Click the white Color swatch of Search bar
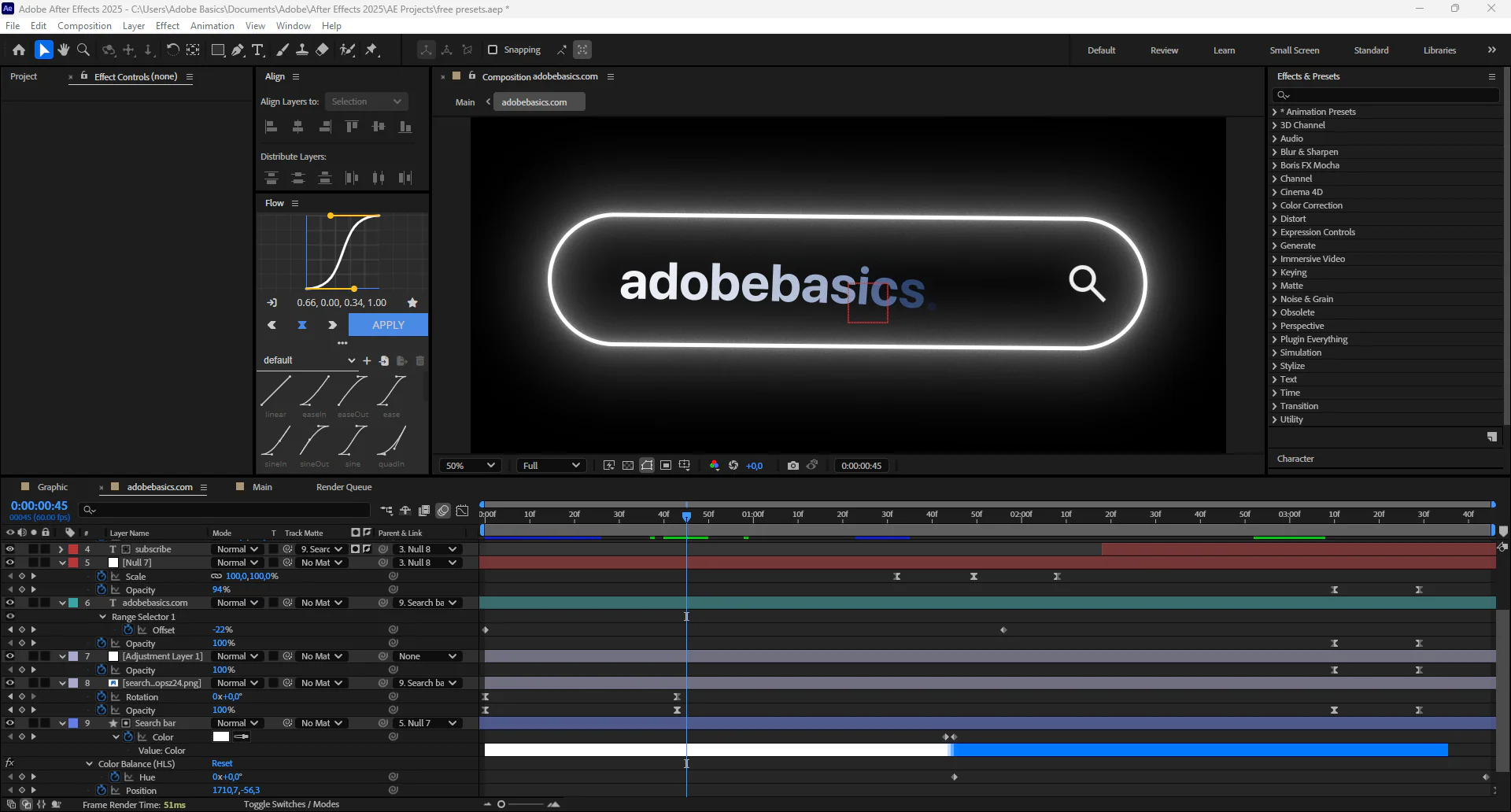The width and height of the screenshot is (1511, 812). click(221, 736)
